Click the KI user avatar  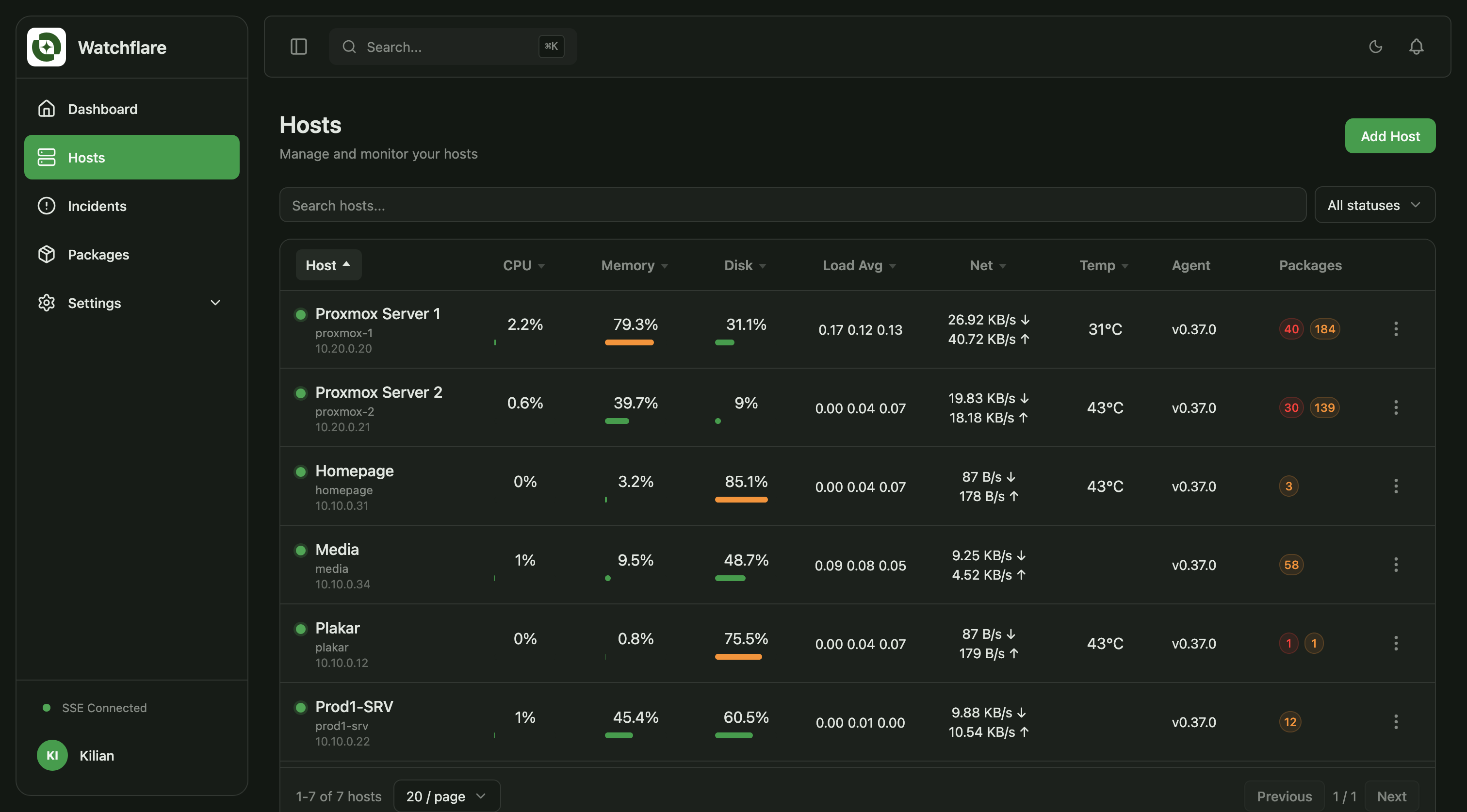pyautogui.click(x=52, y=755)
